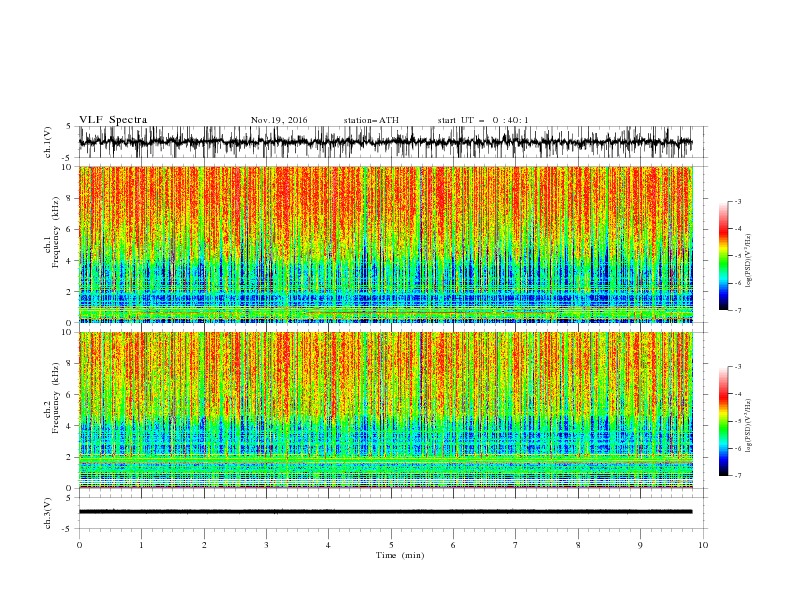Click the "5" tick of the ch.1(V) axis

point(69,126)
